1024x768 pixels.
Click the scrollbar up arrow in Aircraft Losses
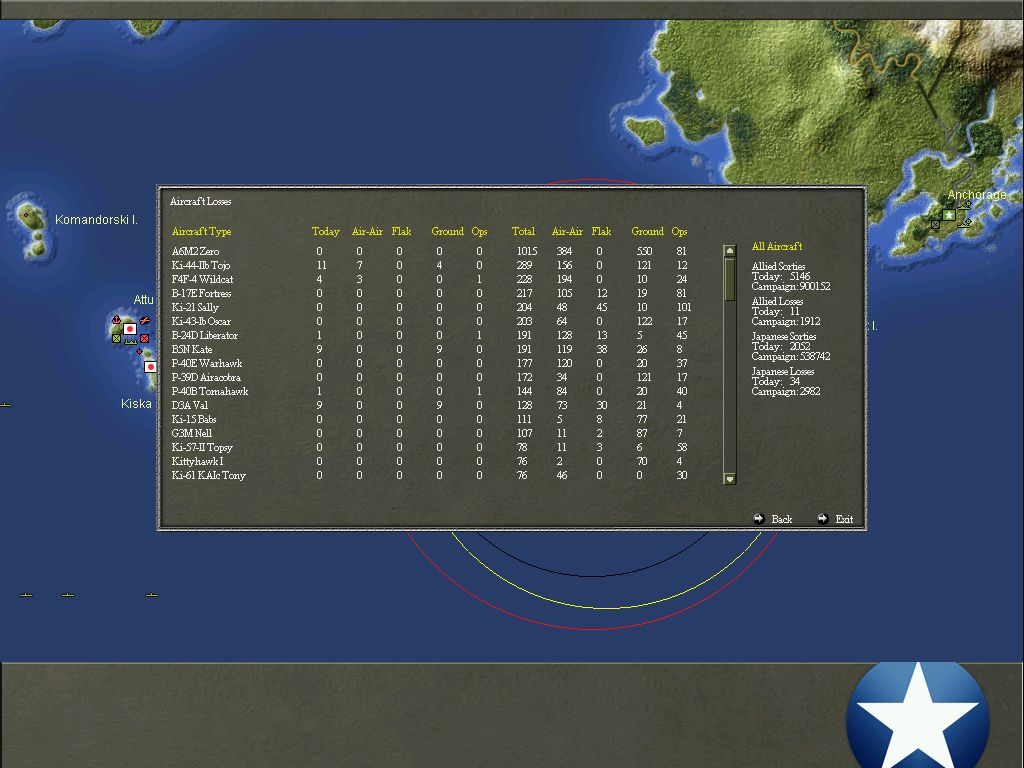pos(730,251)
